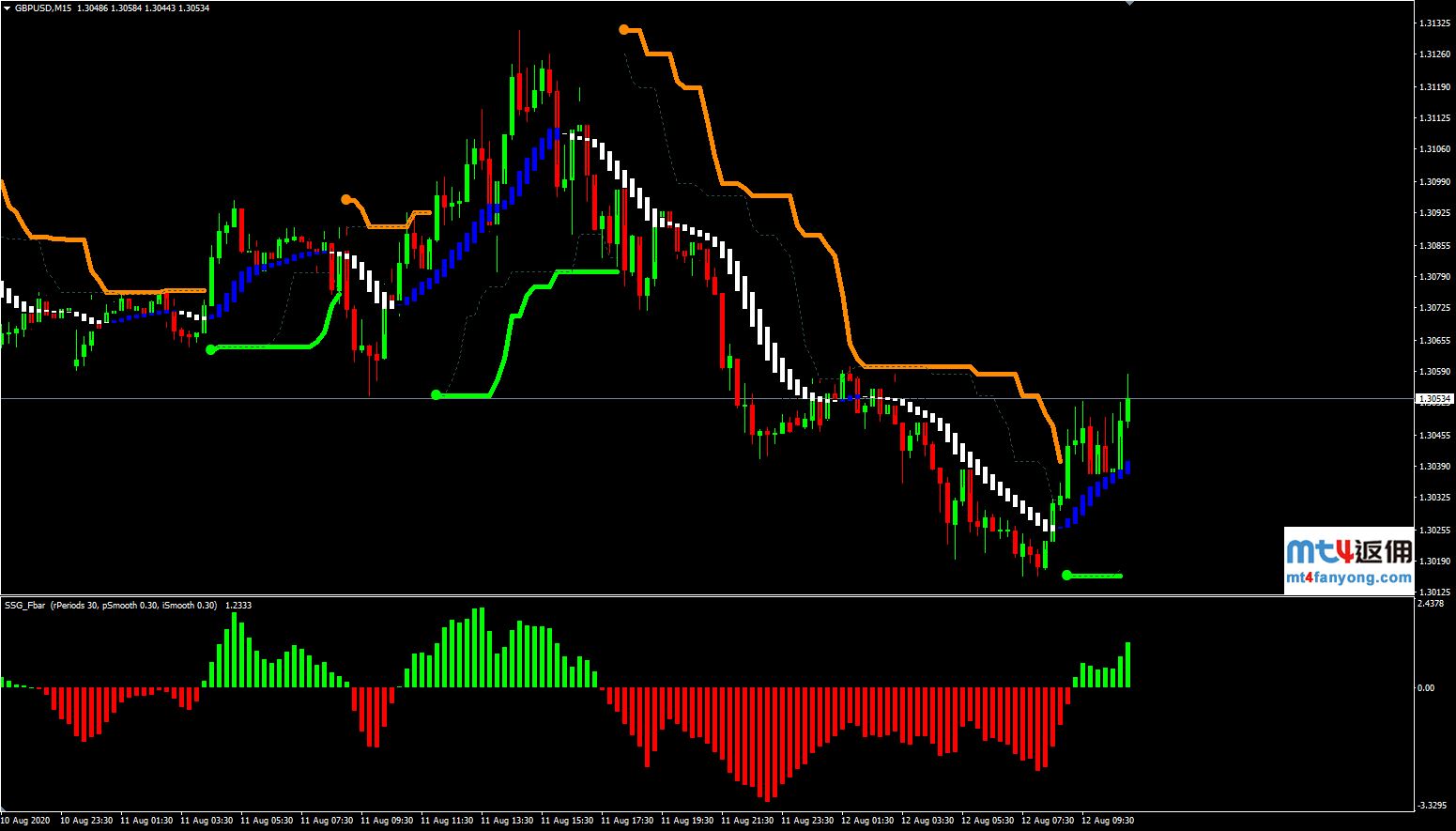1456x831 pixels.
Task: Click the green dot near the 1.30534 price line
Action: pos(436,395)
